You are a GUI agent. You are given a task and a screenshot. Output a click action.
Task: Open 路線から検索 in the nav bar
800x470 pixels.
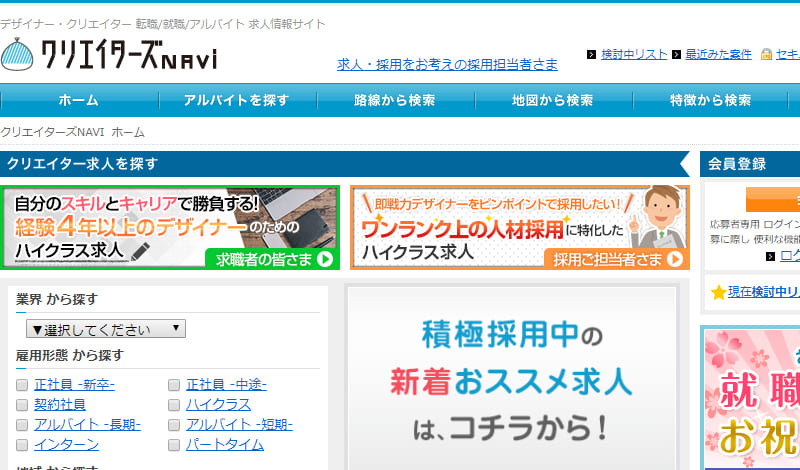[x=395, y=100]
